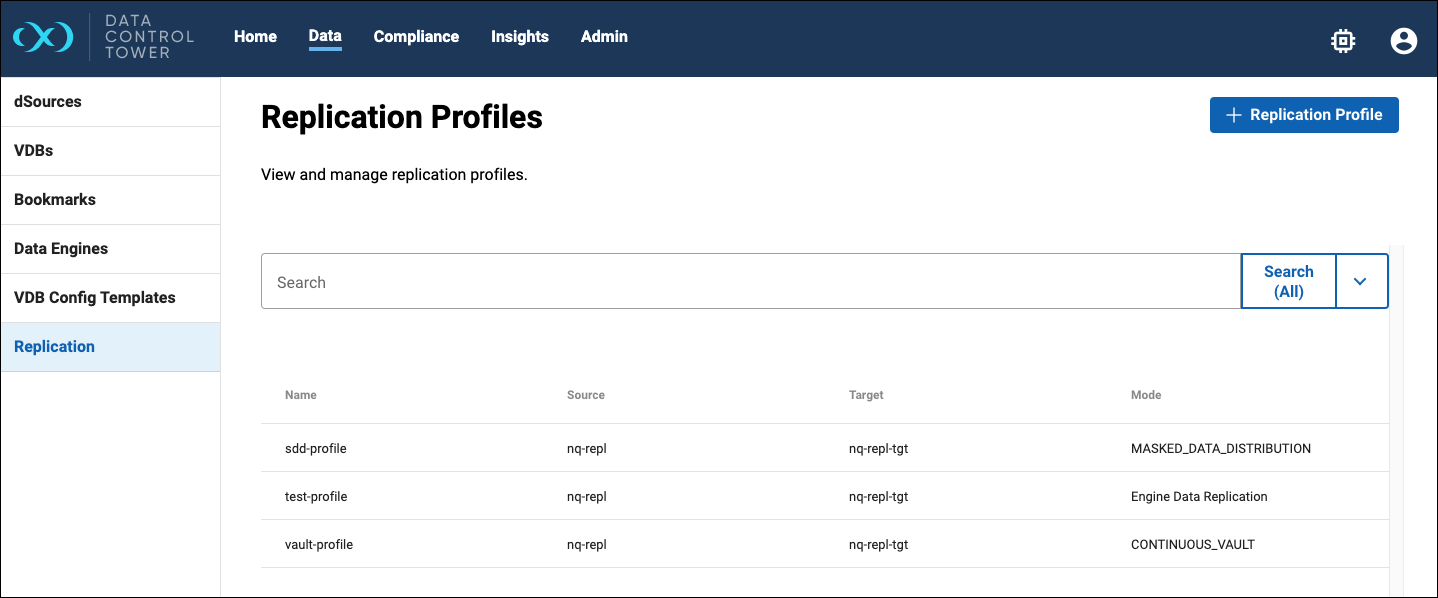Open the test-profile row
The image size is (1438, 598).
(316, 497)
